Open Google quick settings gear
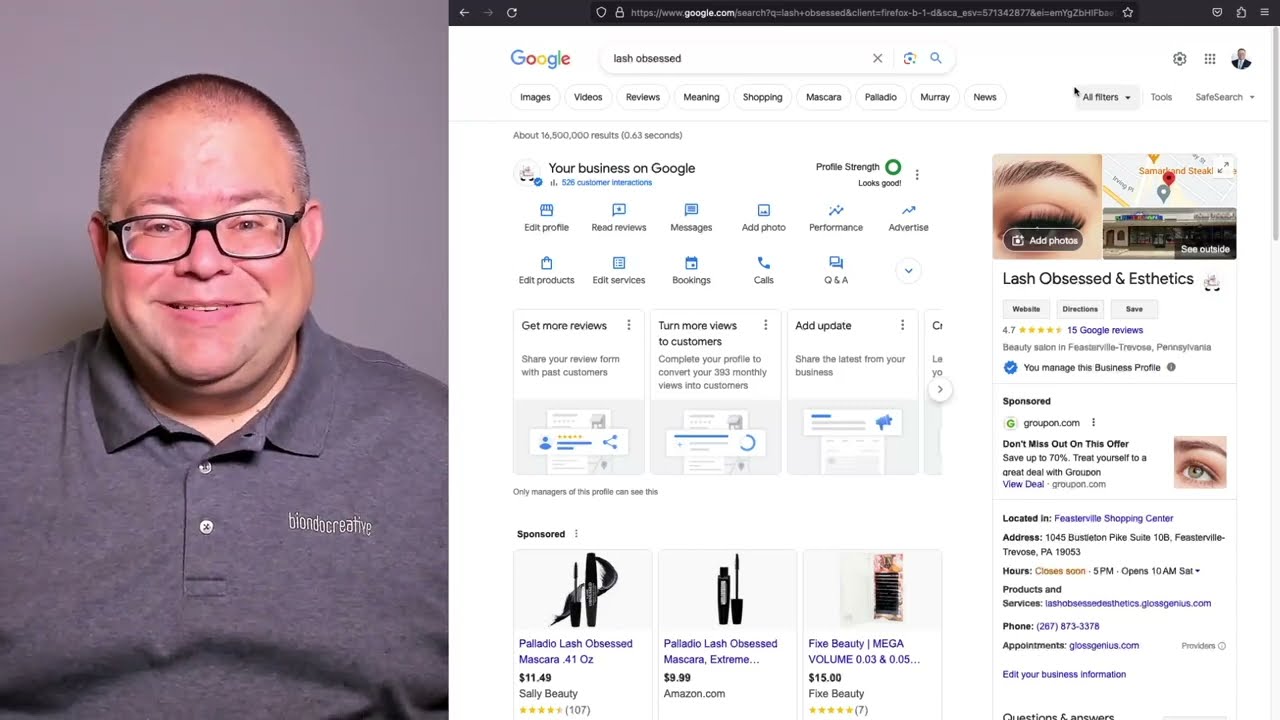 1180,59
